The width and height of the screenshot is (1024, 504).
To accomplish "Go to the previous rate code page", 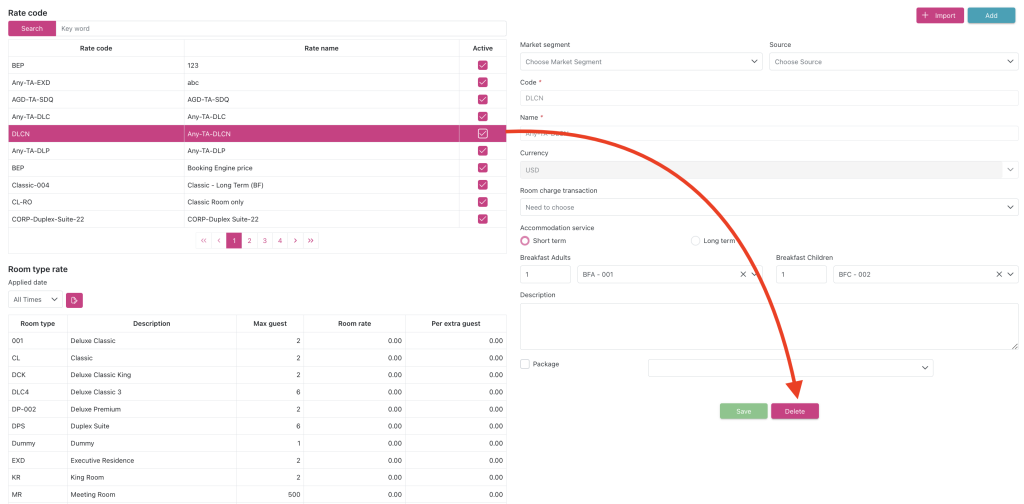I will [x=218, y=240].
